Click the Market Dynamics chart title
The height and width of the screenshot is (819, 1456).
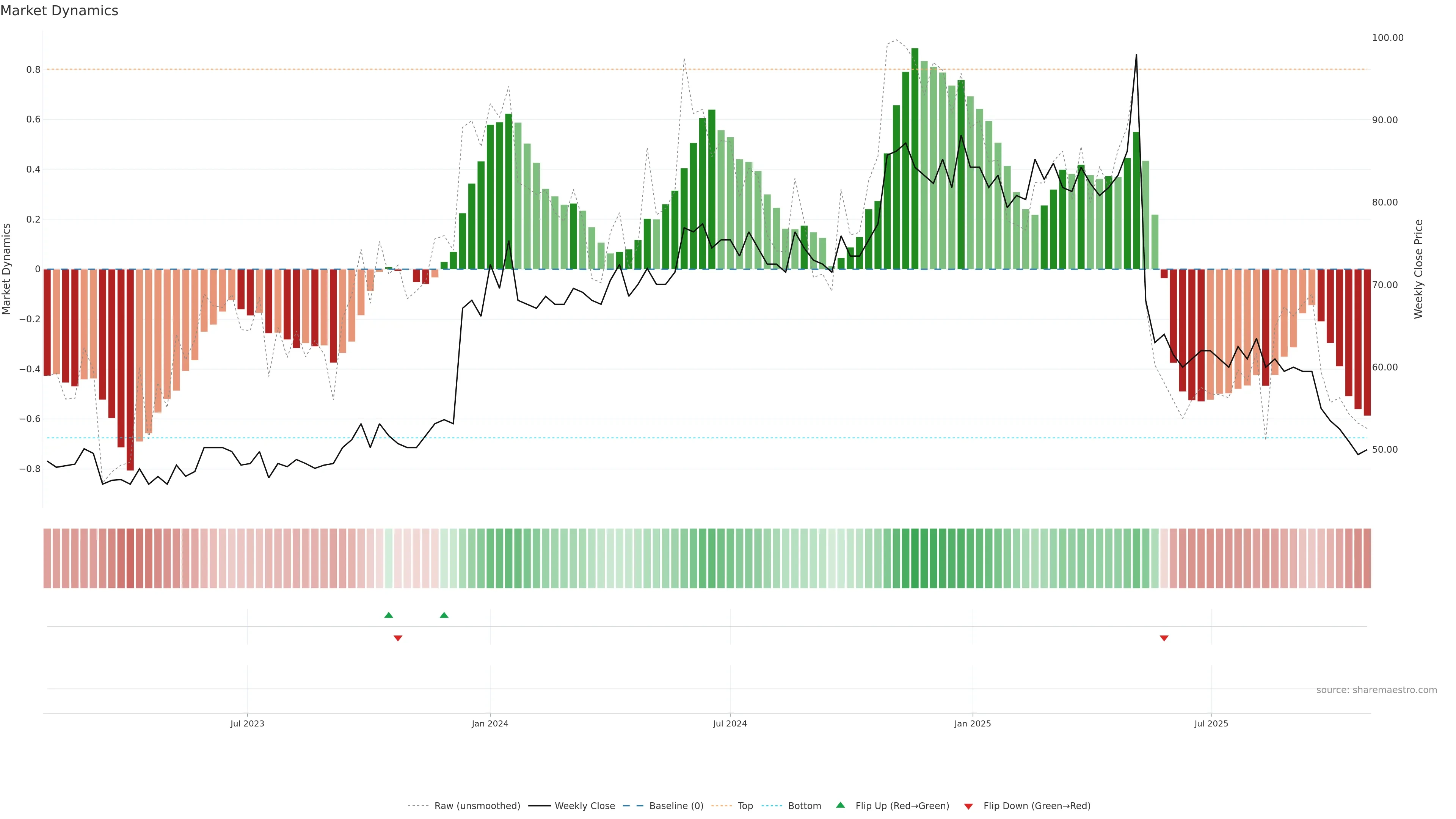point(60,11)
